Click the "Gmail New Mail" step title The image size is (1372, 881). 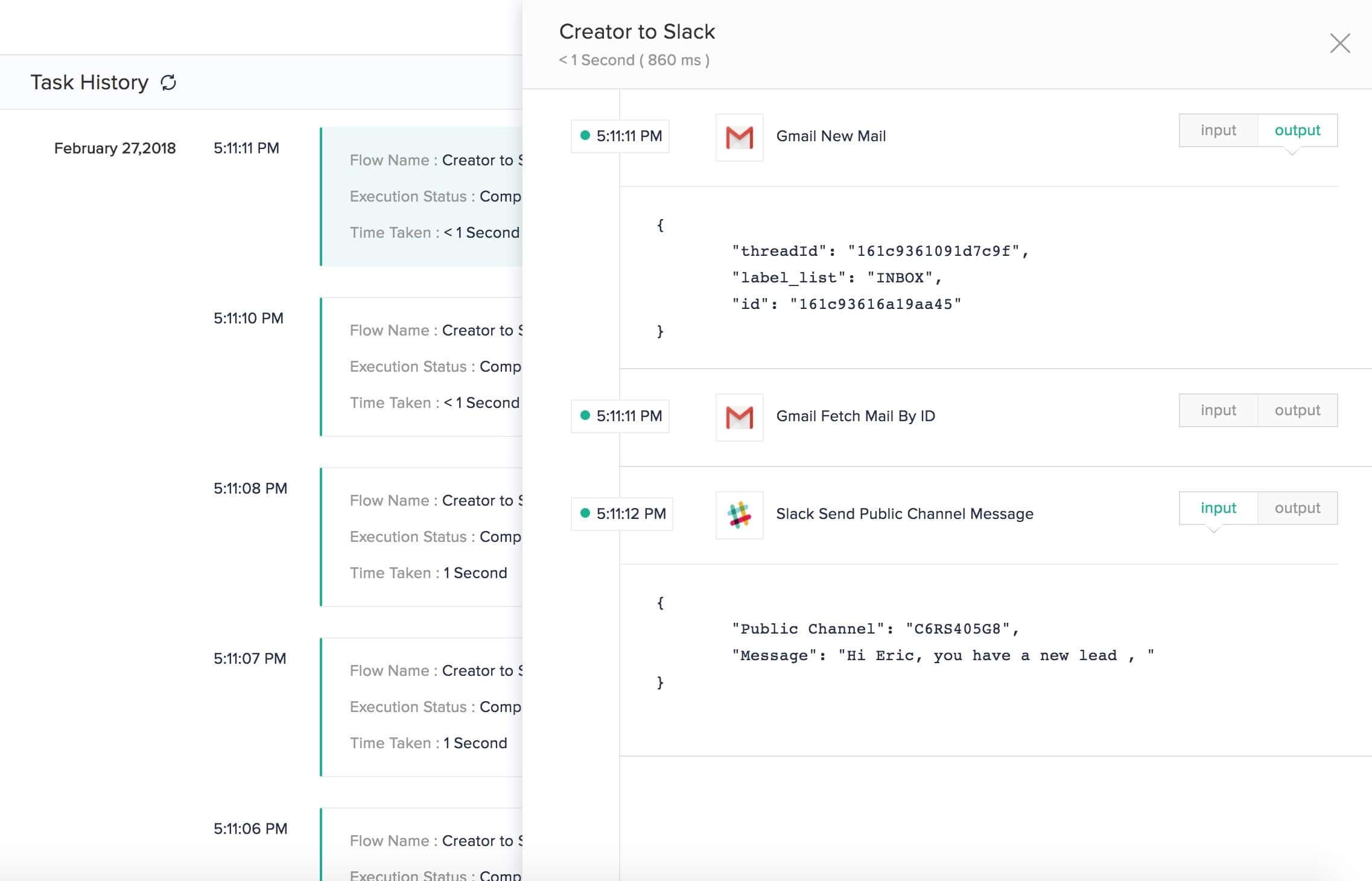(831, 136)
